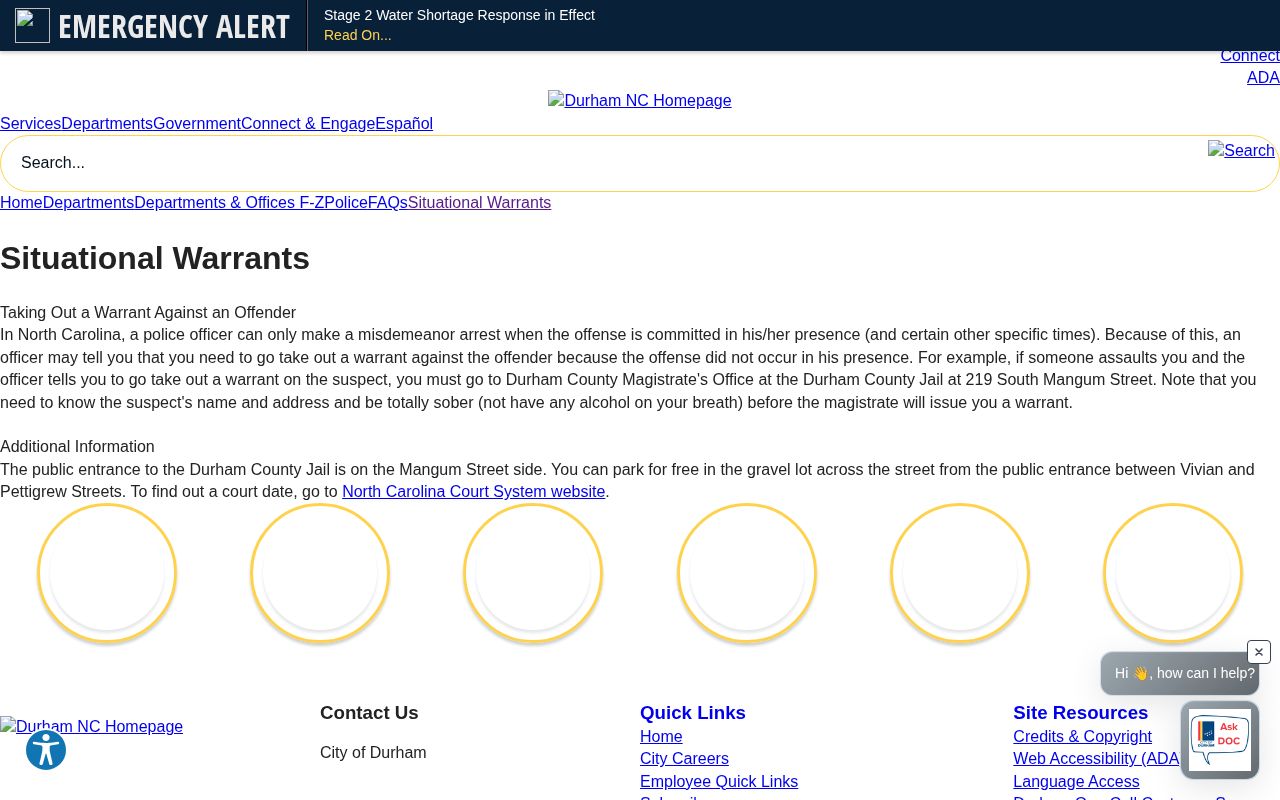Screen dimensions: 1280x800
Task: Open the Services menu
Action: (30, 124)
